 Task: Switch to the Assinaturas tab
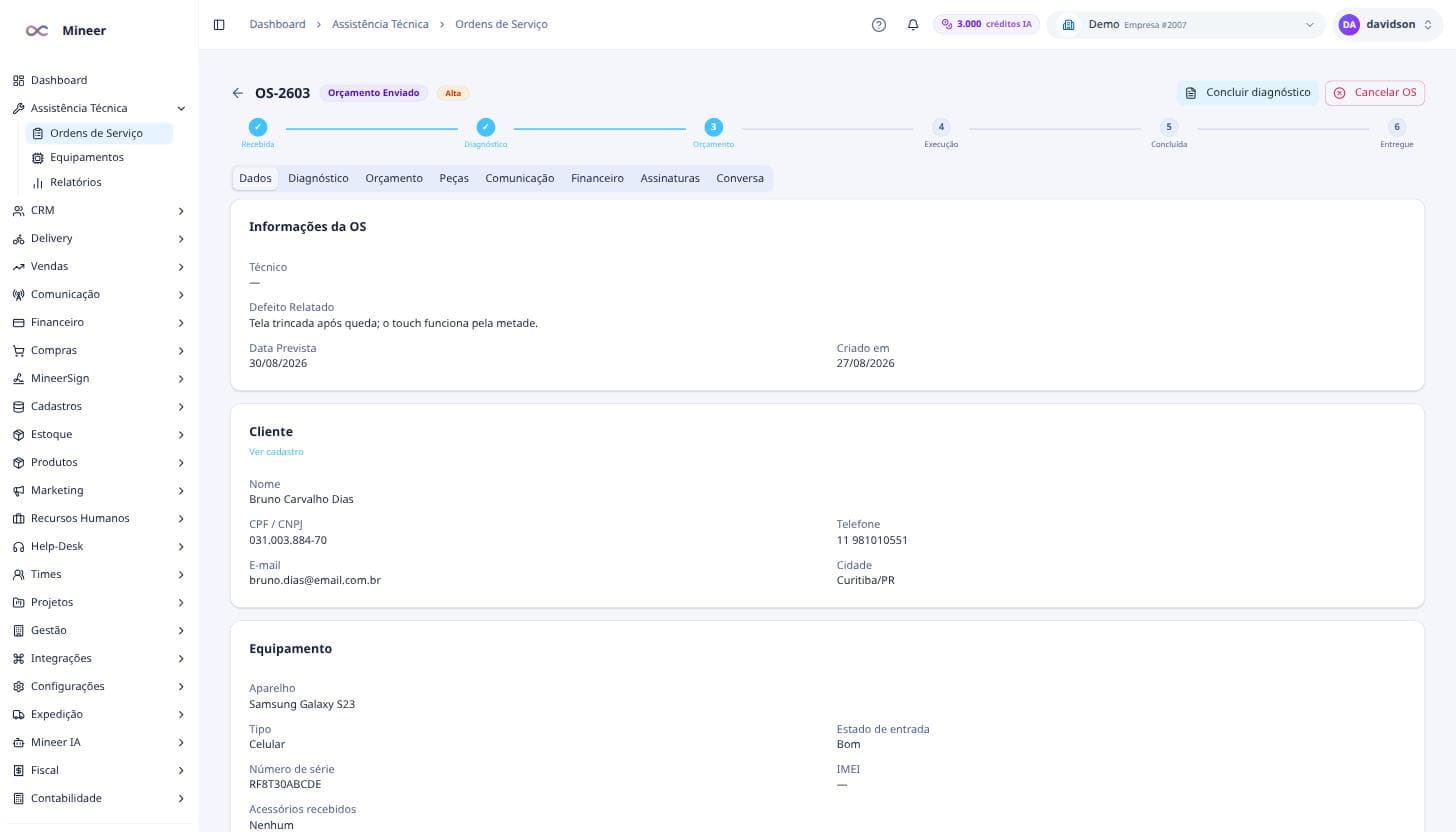(670, 178)
